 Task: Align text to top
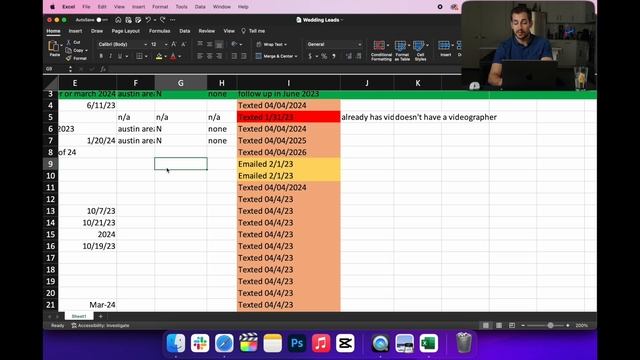200,44
